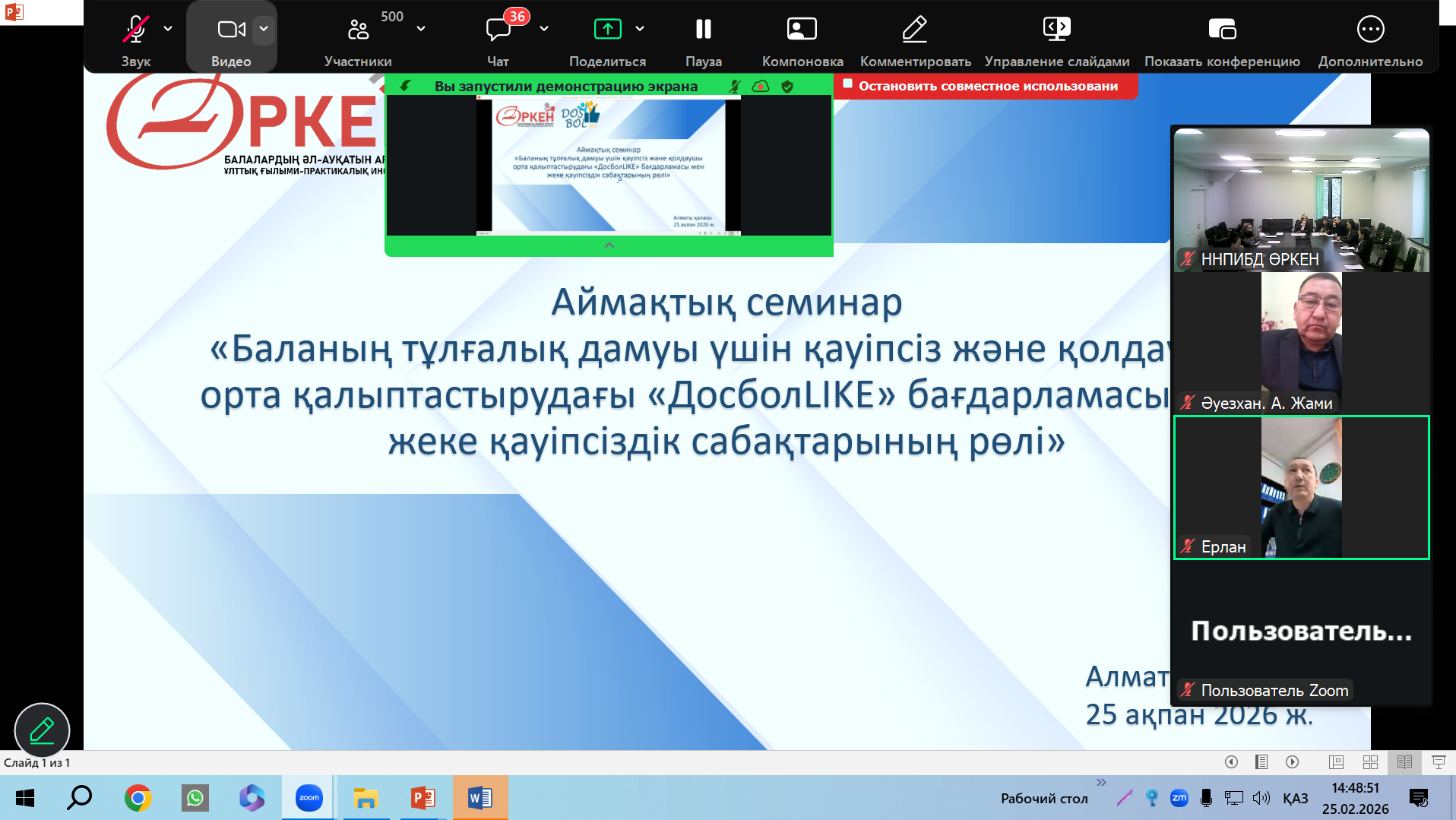Image resolution: width=1456 pixels, height=820 pixels.
Task: Advance to the next slide arrow
Action: coord(1292,761)
